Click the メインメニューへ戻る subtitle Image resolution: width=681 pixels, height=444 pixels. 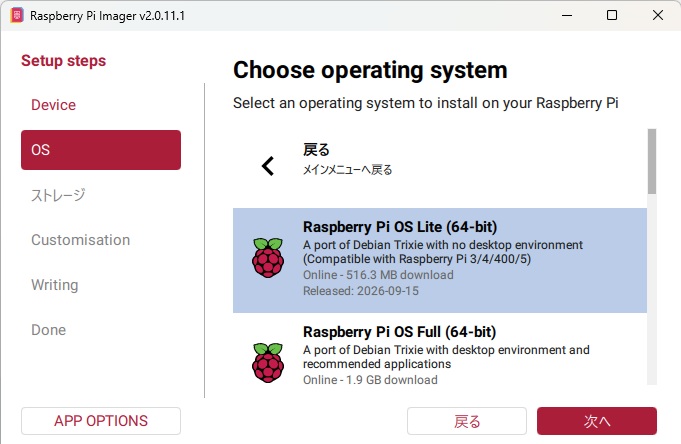tap(347, 170)
